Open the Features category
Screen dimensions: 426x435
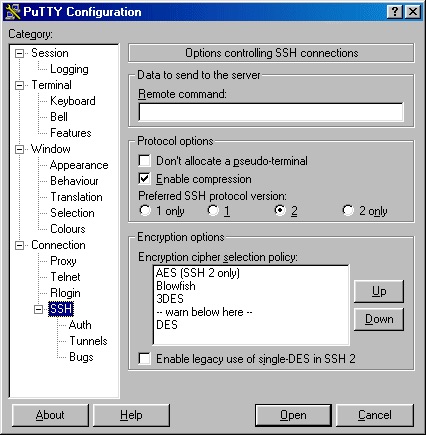click(71, 133)
